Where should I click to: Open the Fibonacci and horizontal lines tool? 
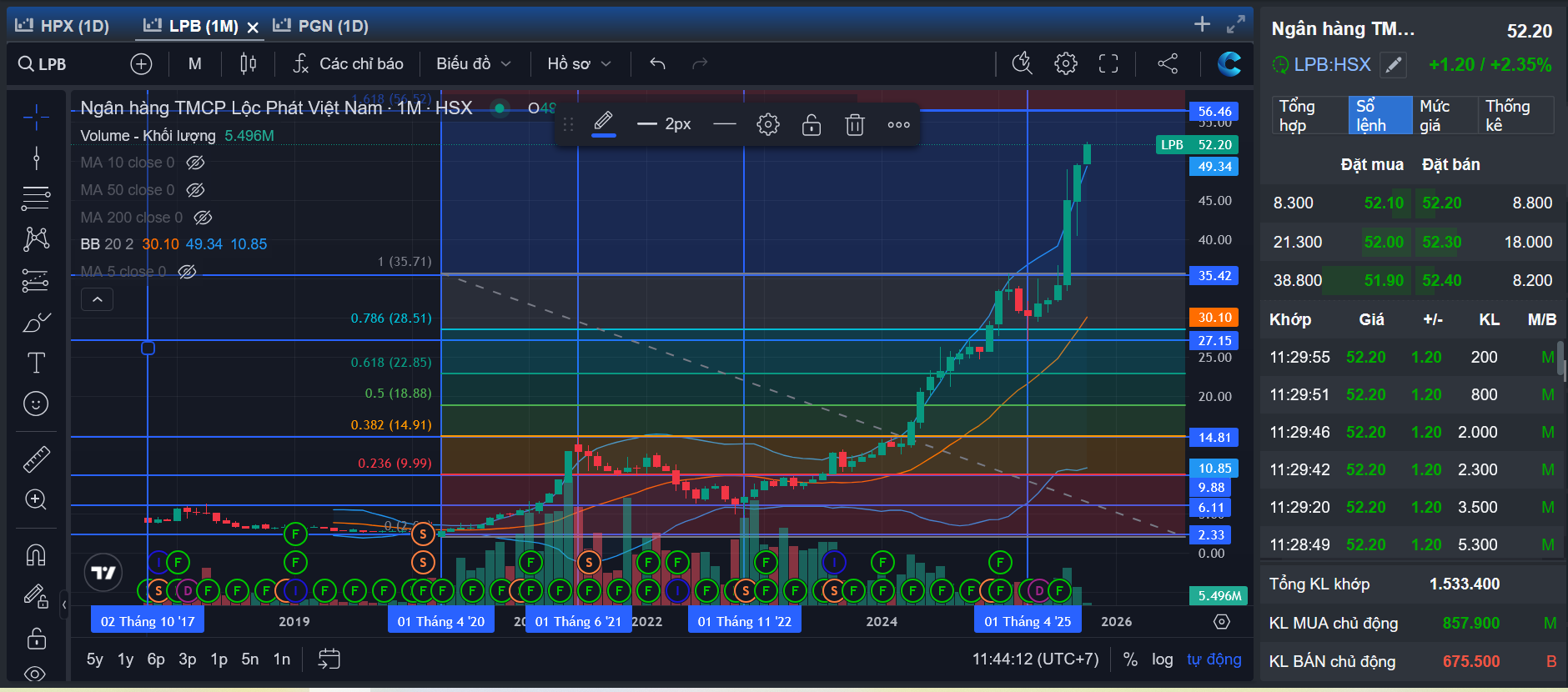coord(36,198)
